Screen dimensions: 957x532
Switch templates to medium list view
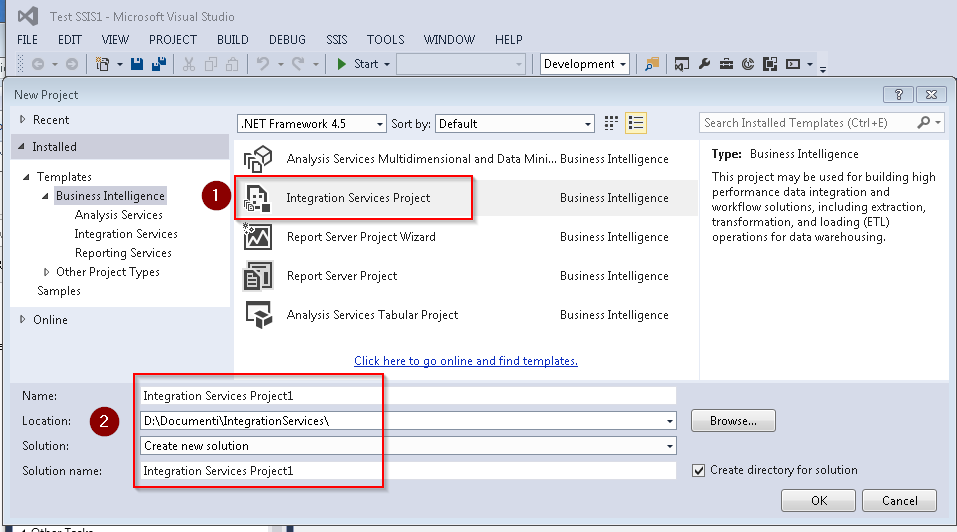click(636, 123)
